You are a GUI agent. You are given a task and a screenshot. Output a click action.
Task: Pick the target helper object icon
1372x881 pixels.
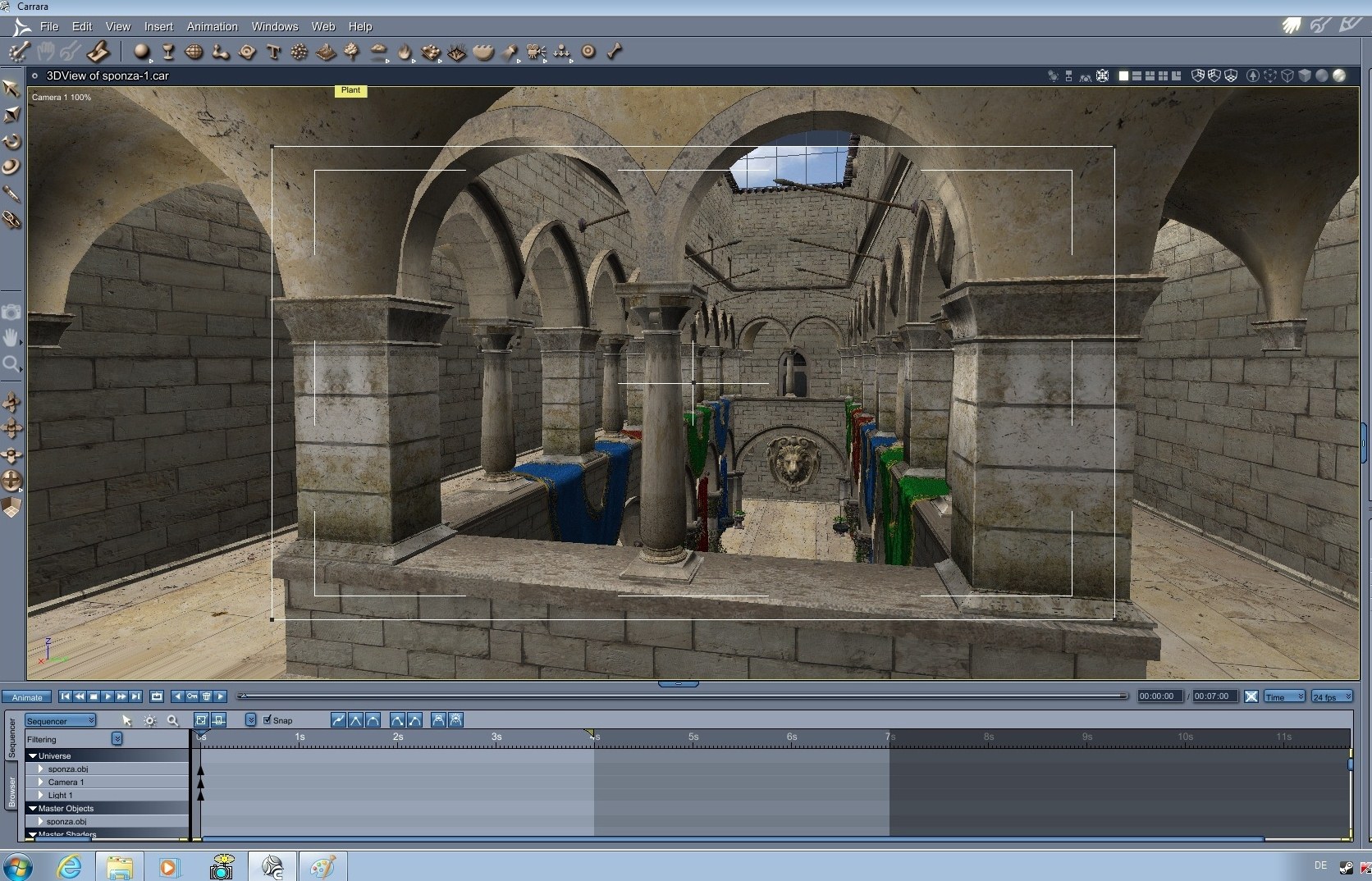pyautogui.click(x=588, y=52)
